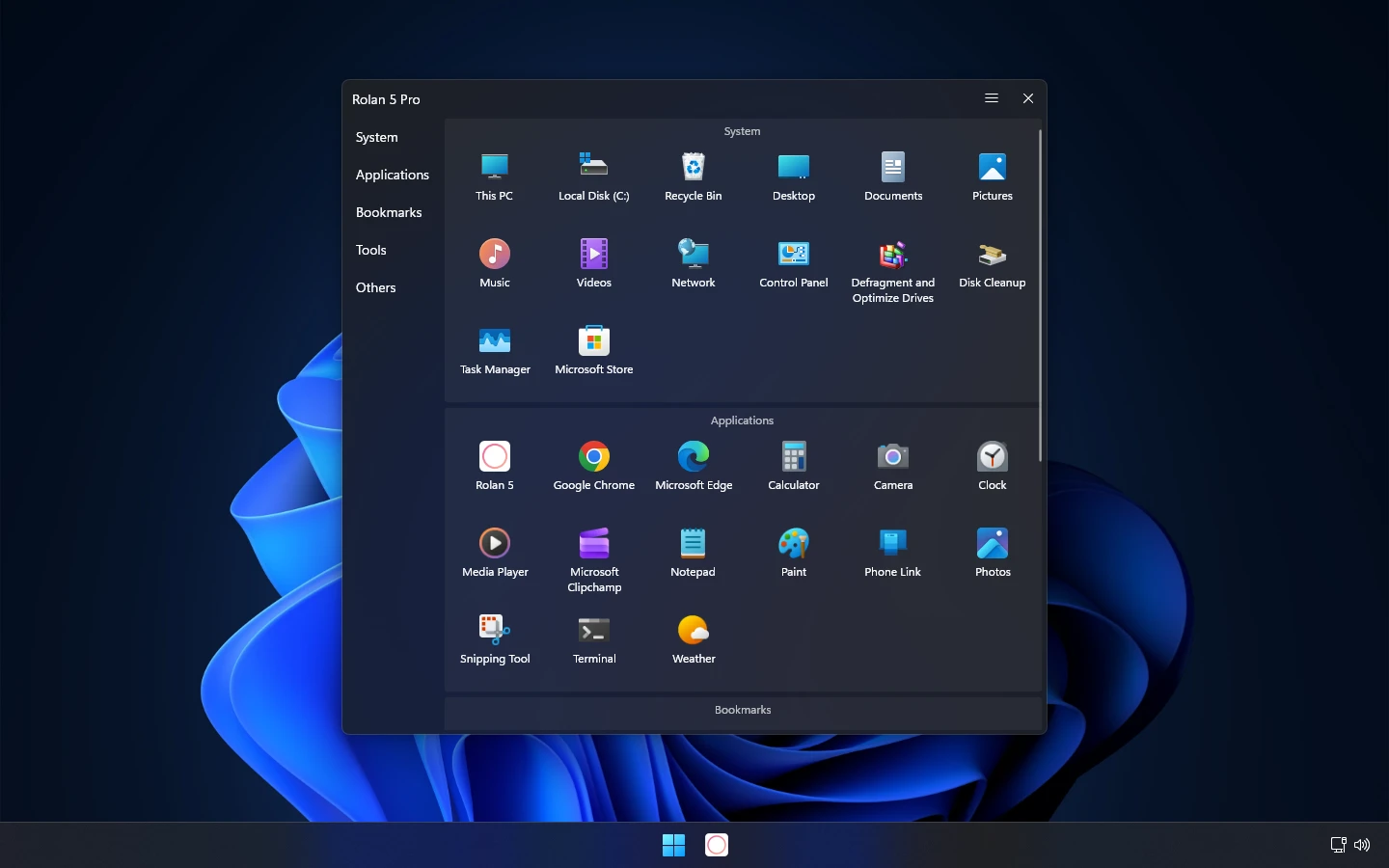Open Task Manager
This screenshot has height=868, width=1389.
pos(495,350)
